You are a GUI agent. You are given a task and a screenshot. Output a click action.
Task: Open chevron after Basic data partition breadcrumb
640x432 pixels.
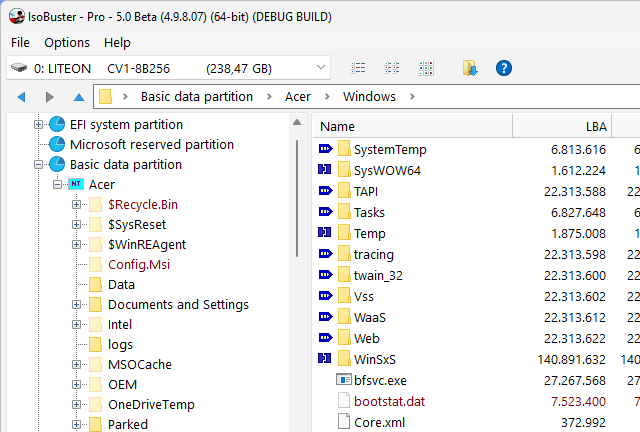tap(269, 97)
